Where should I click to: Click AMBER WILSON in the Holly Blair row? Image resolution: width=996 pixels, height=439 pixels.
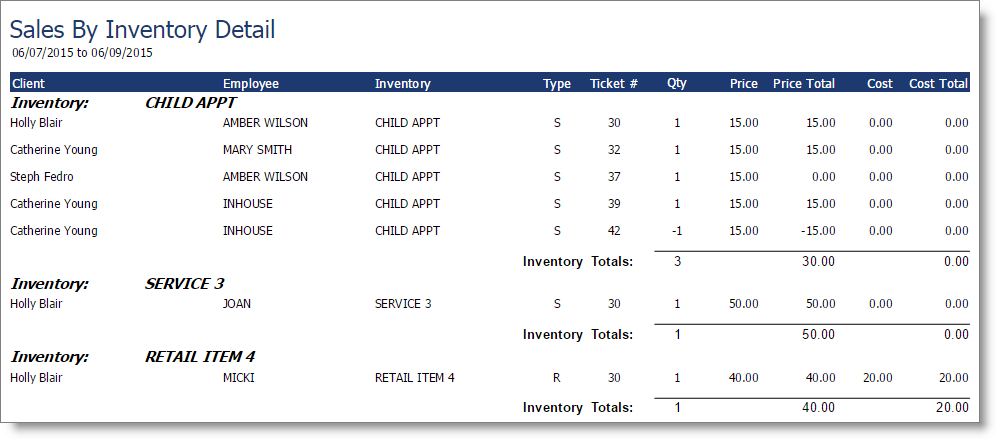point(265,123)
